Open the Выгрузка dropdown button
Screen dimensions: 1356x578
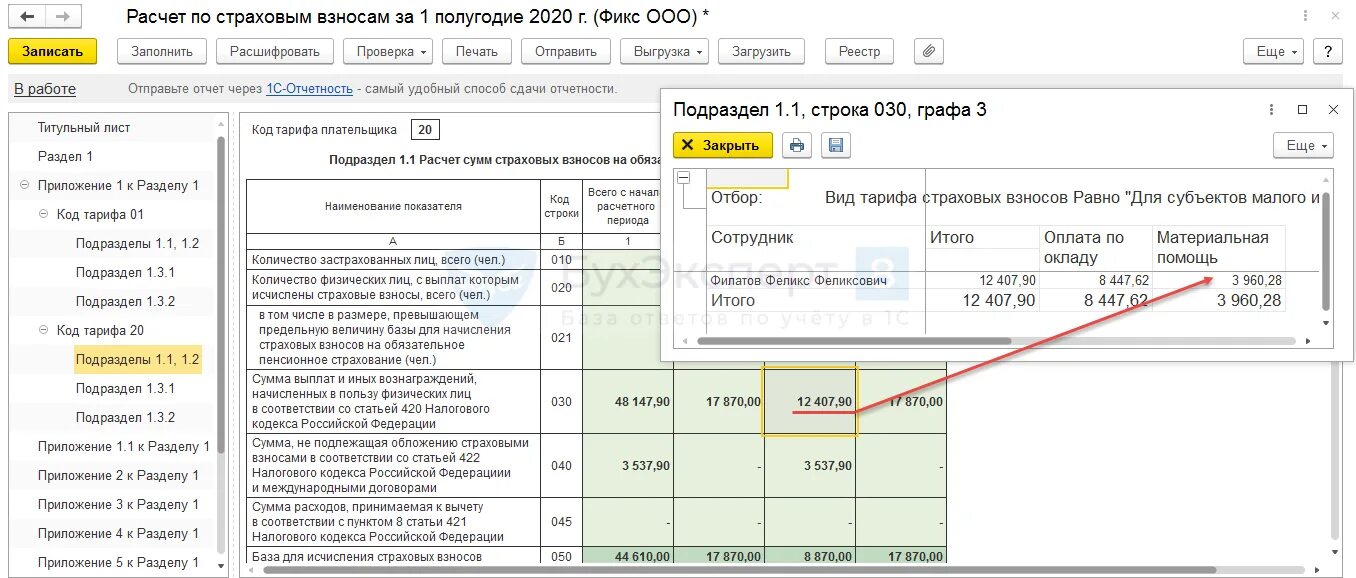pyautogui.click(x=665, y=52)
